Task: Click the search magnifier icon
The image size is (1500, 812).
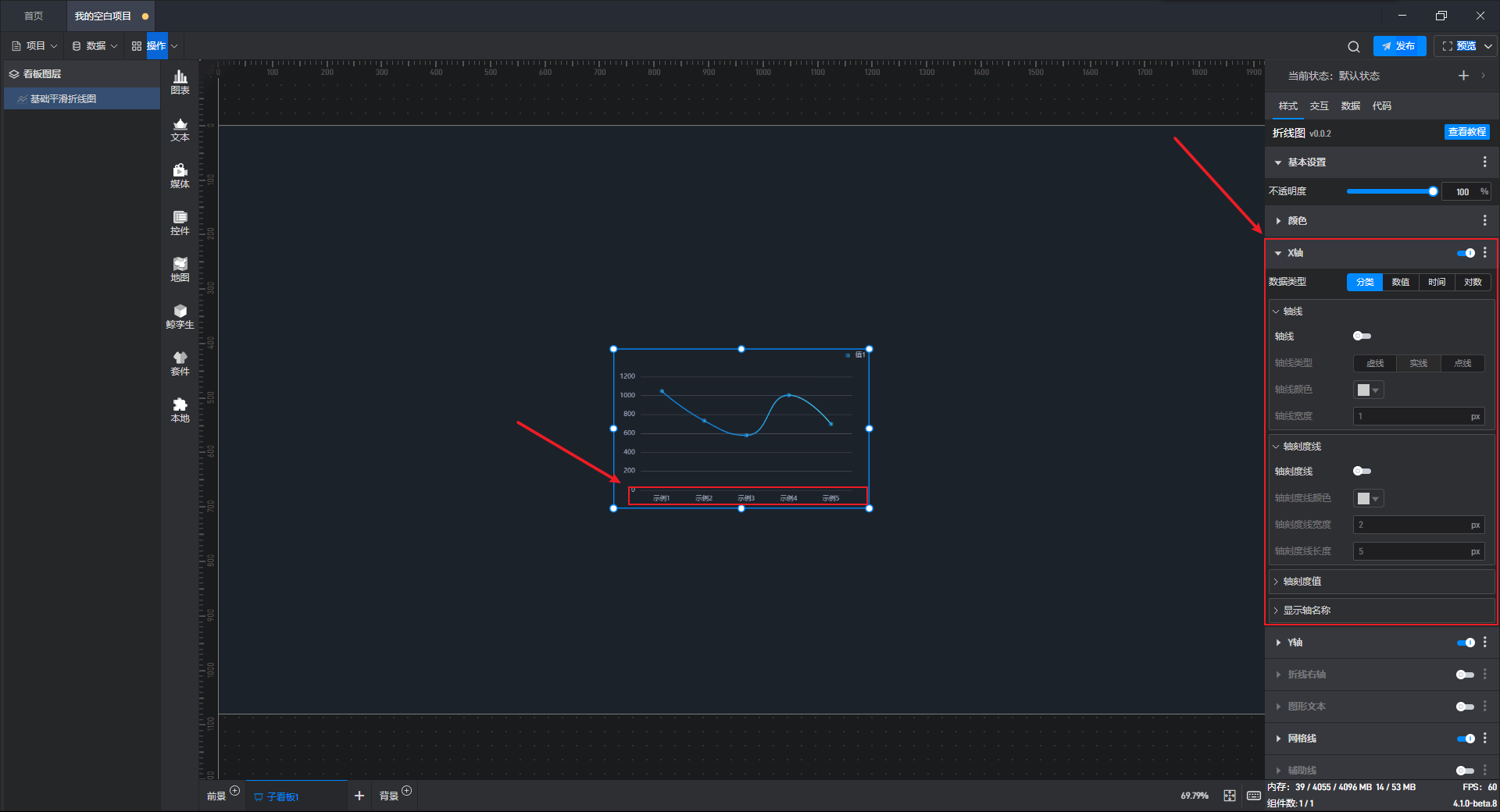Action: (x=1354, y=47)
